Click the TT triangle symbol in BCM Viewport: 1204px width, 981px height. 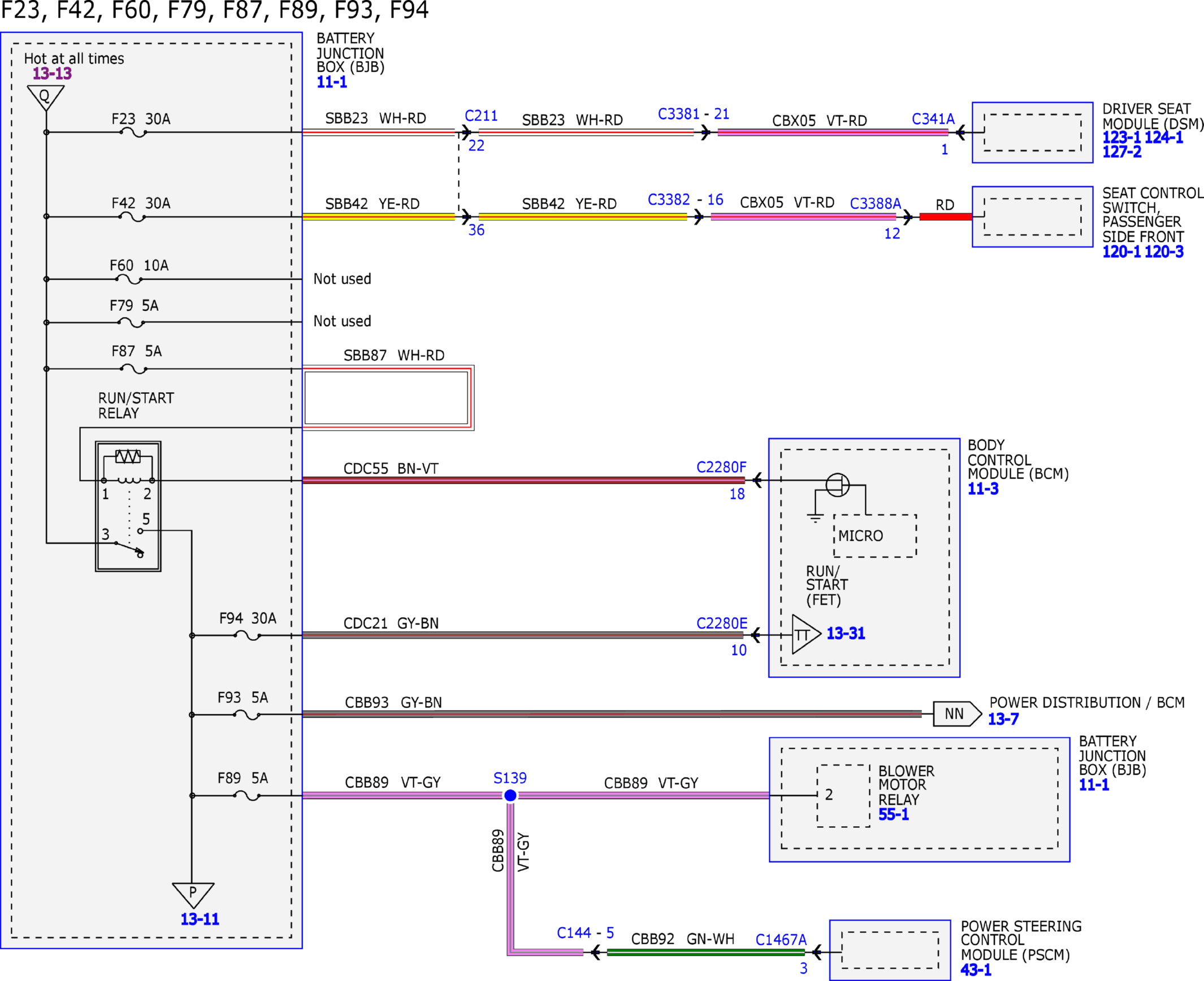(x=805, y=635)
